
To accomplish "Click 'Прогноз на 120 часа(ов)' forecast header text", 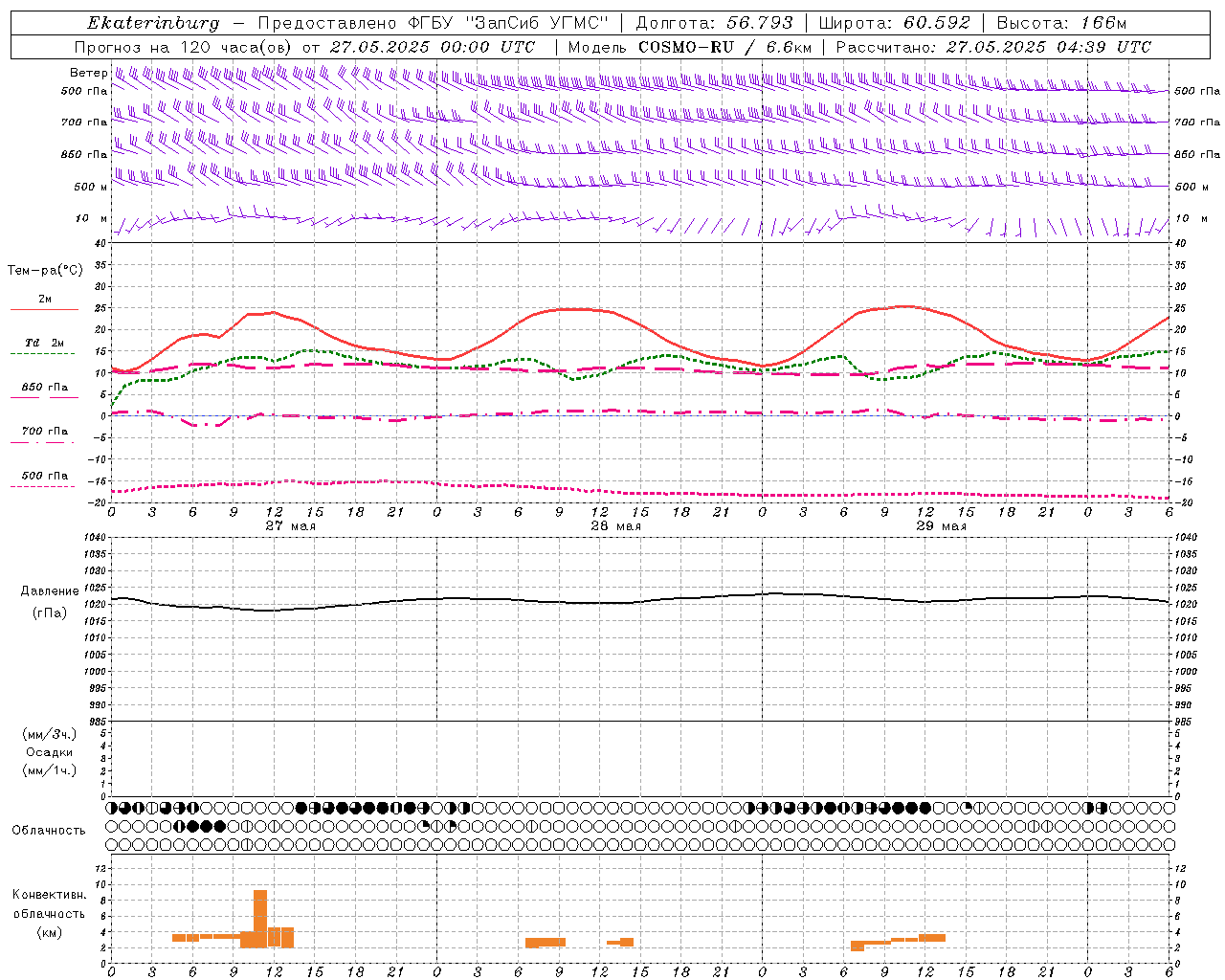I will 185,47.
